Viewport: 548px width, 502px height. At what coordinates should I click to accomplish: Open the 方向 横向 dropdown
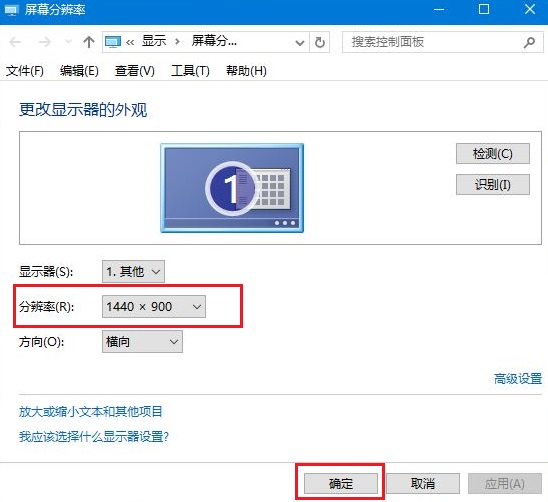point(142,342)
